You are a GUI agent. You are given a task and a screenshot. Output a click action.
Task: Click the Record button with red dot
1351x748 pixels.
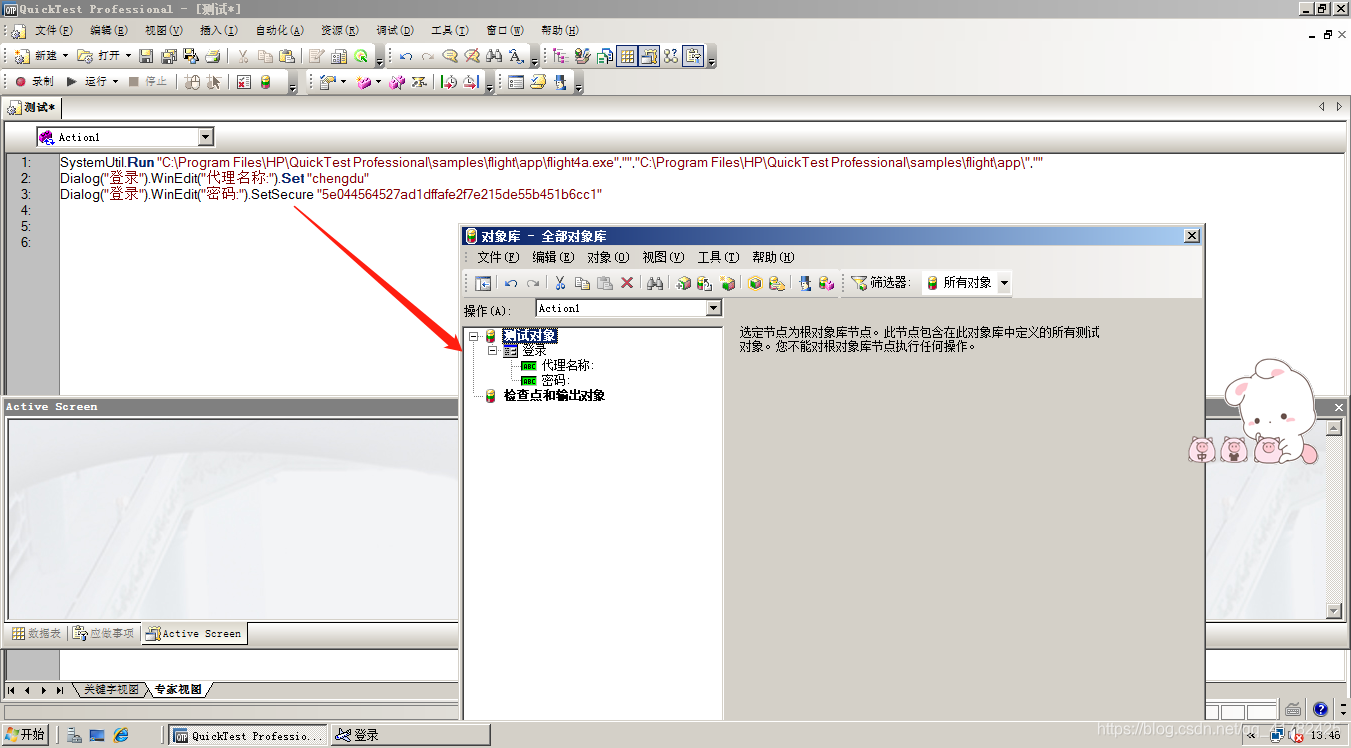coord(35,81)
